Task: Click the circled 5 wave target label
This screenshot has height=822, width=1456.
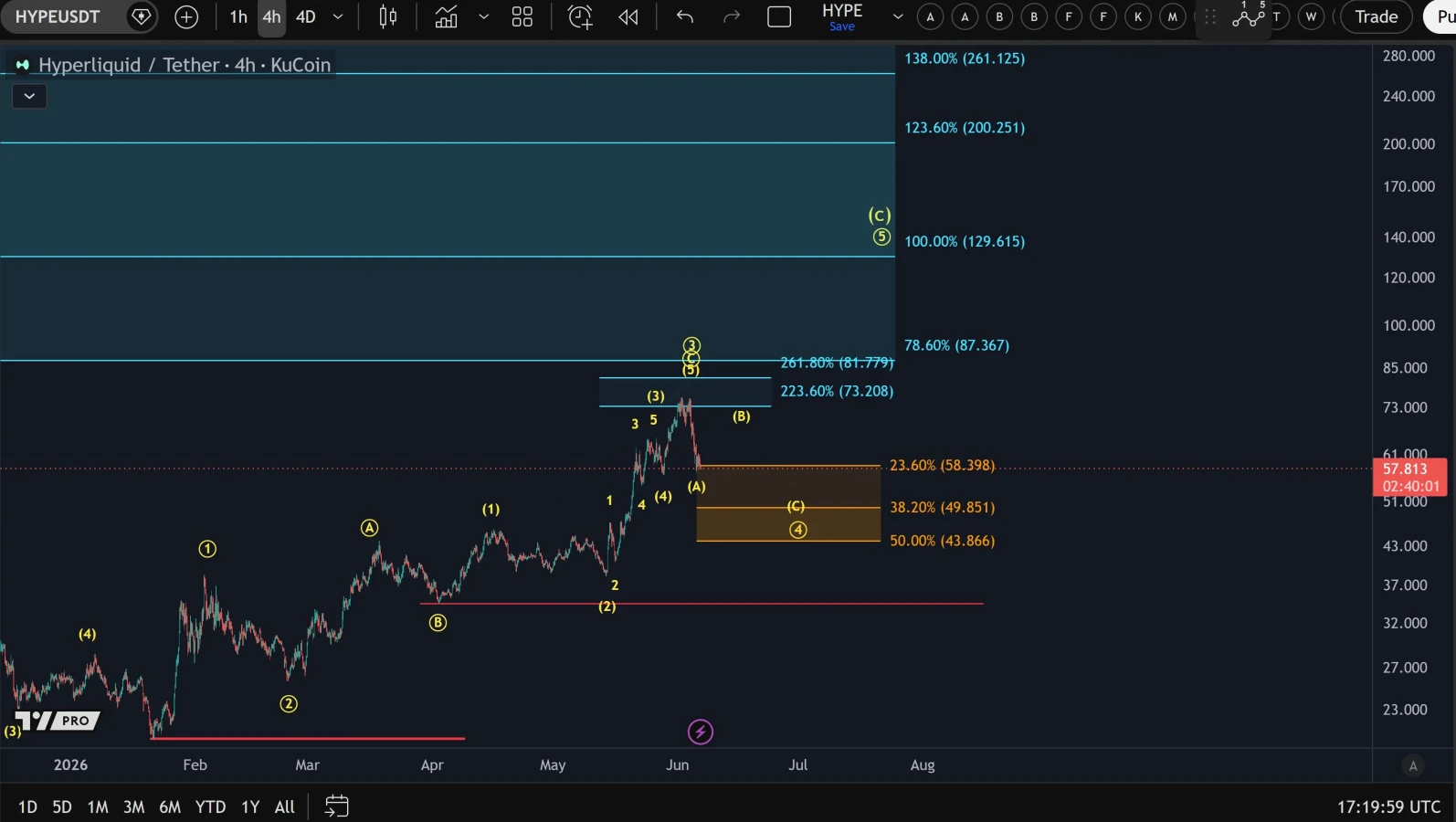Action: [881, 237]
